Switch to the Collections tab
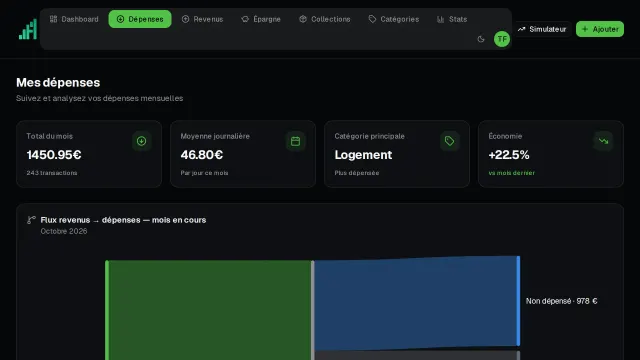The image size is (640, 360). tap(325, 19)
